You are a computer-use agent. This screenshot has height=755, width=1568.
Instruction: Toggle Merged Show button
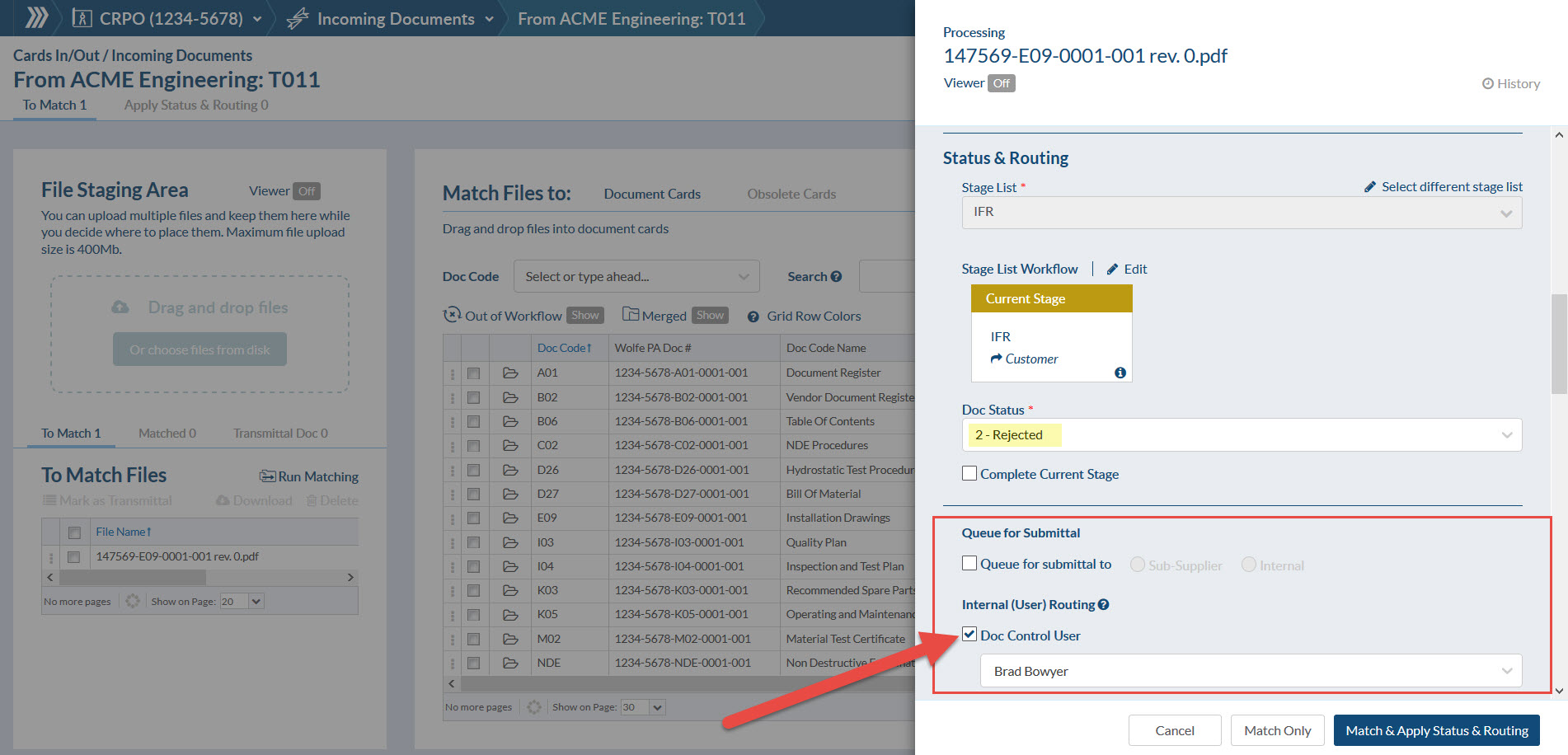coord(710,316)
